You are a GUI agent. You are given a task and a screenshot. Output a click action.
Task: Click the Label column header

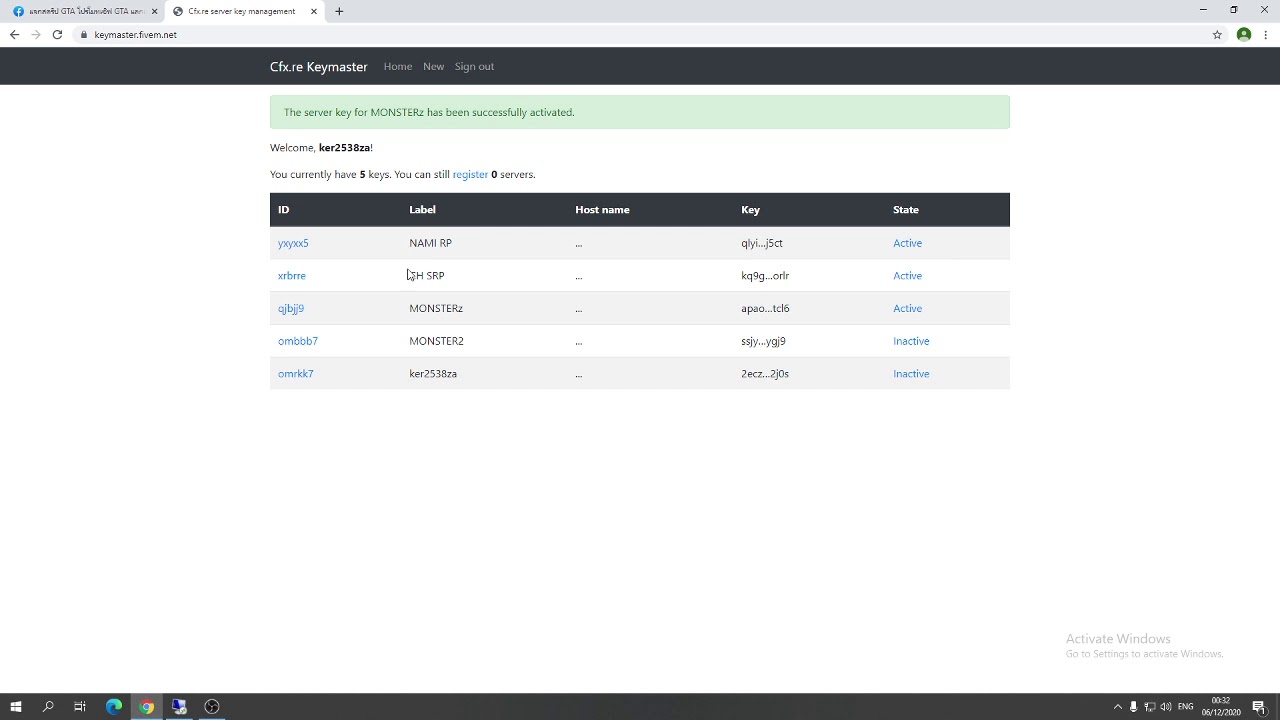click(422, 210)
